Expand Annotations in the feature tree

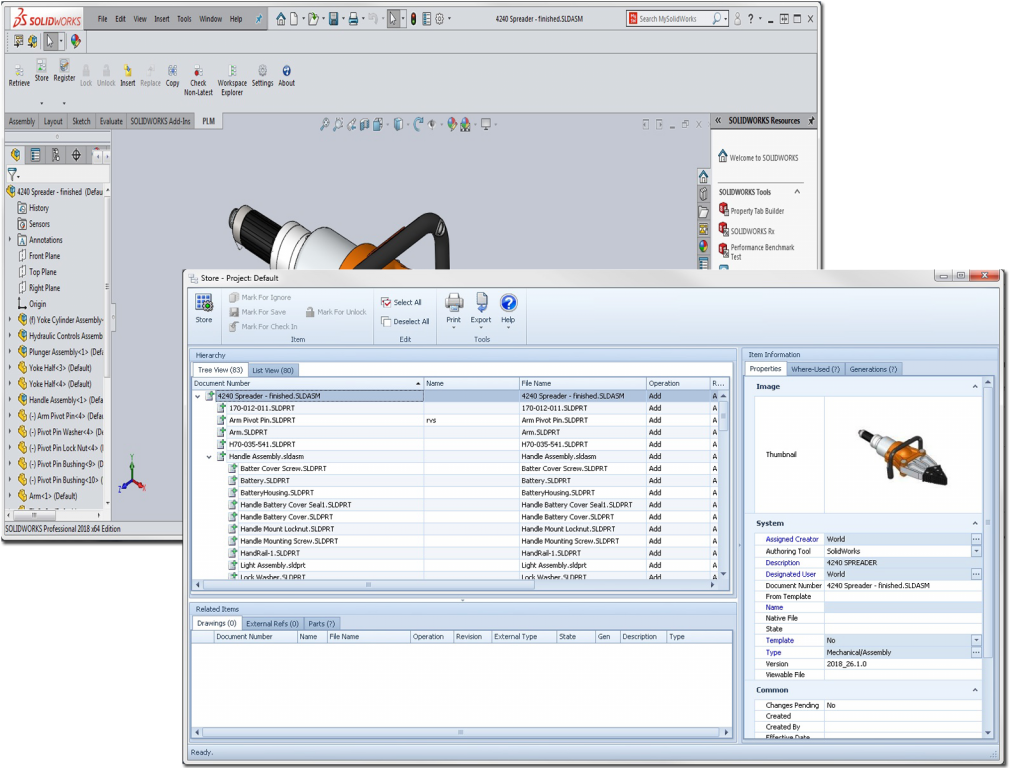[10, 240]
